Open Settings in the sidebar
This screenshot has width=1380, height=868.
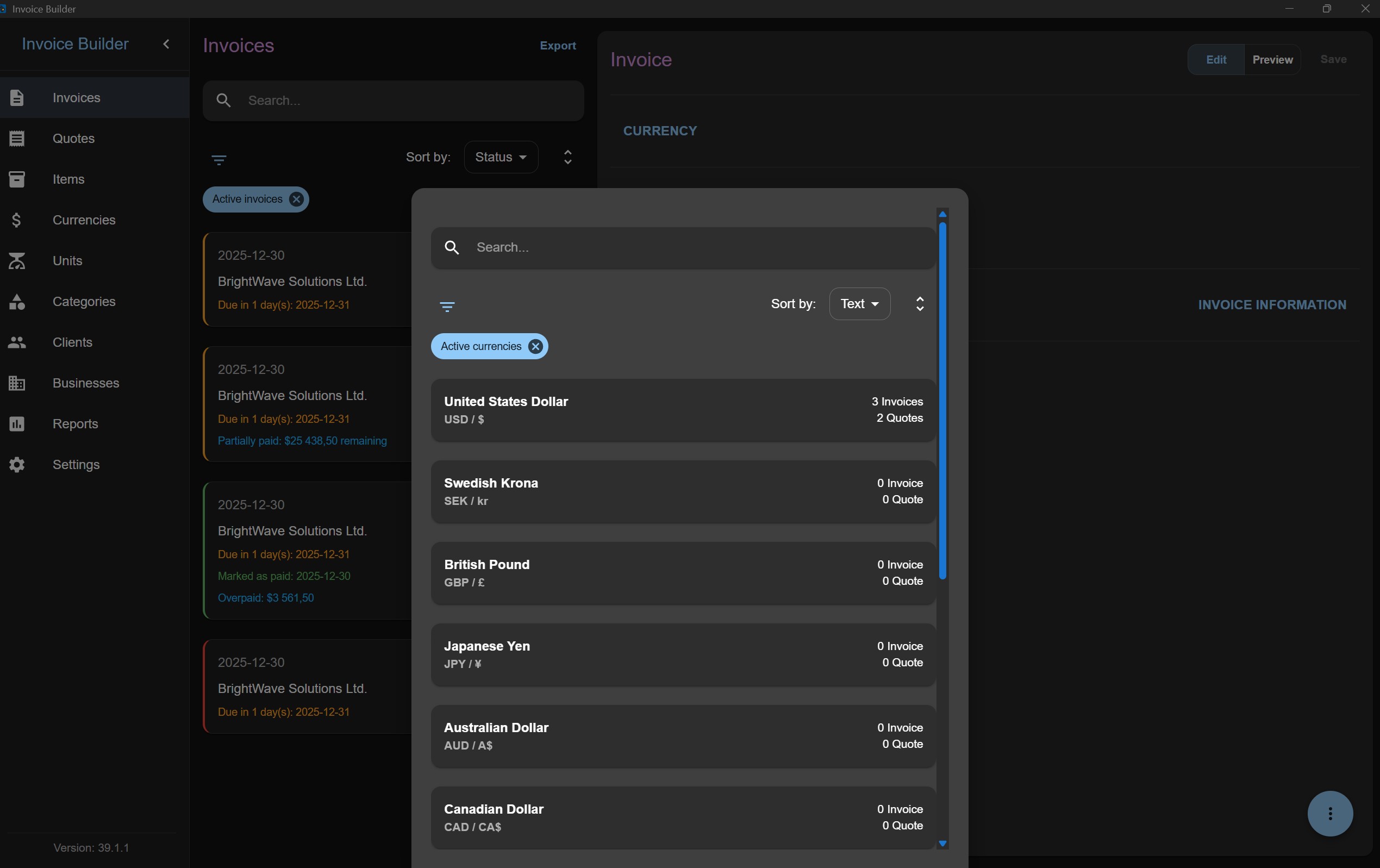(95, 465)
